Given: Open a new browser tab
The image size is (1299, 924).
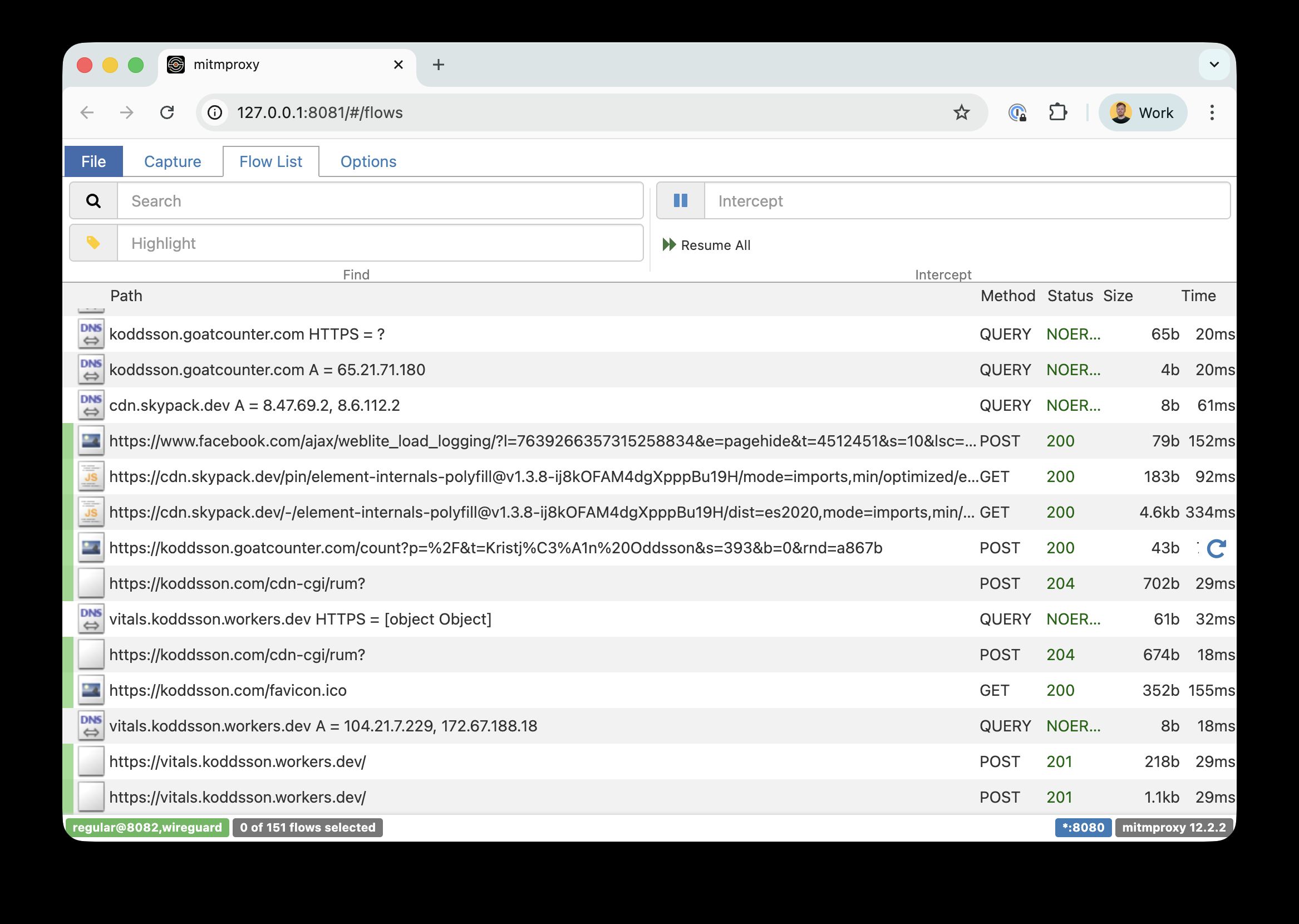Looking at the screenshot, I should (438, 65).
